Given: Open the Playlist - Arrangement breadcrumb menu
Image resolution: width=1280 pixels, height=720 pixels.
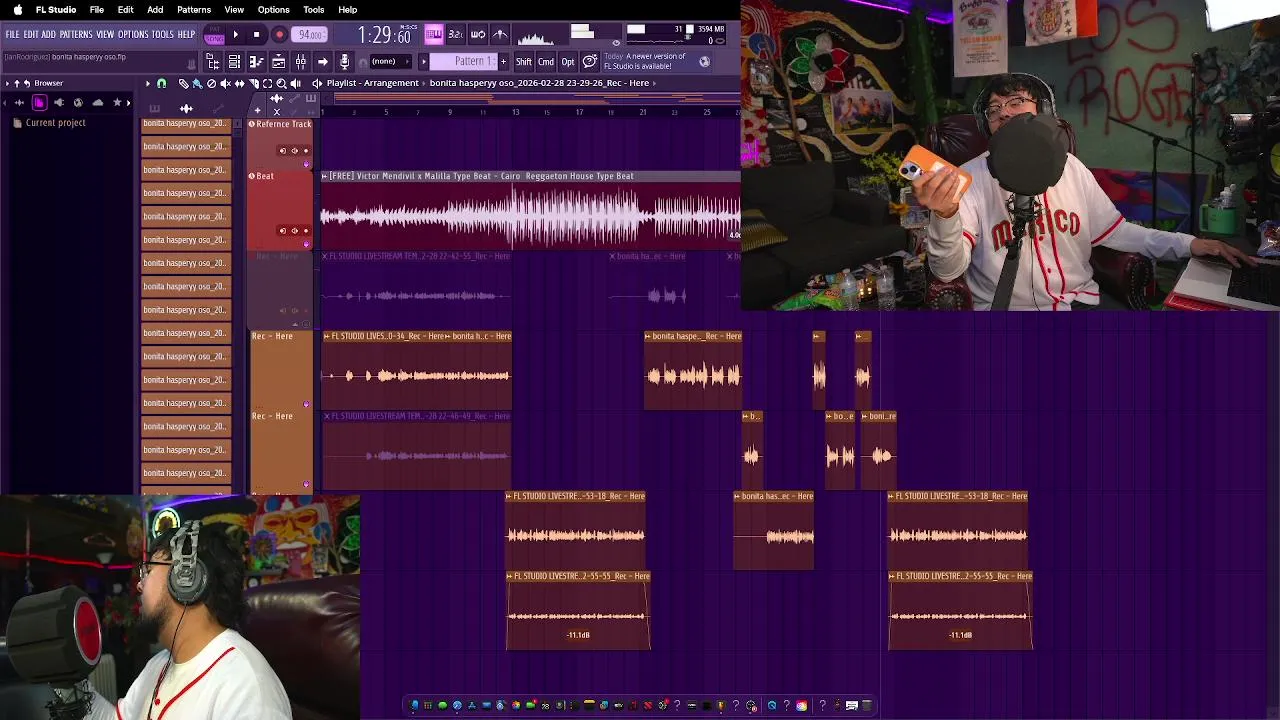Looking at the screenshot, I should [374, 83].
